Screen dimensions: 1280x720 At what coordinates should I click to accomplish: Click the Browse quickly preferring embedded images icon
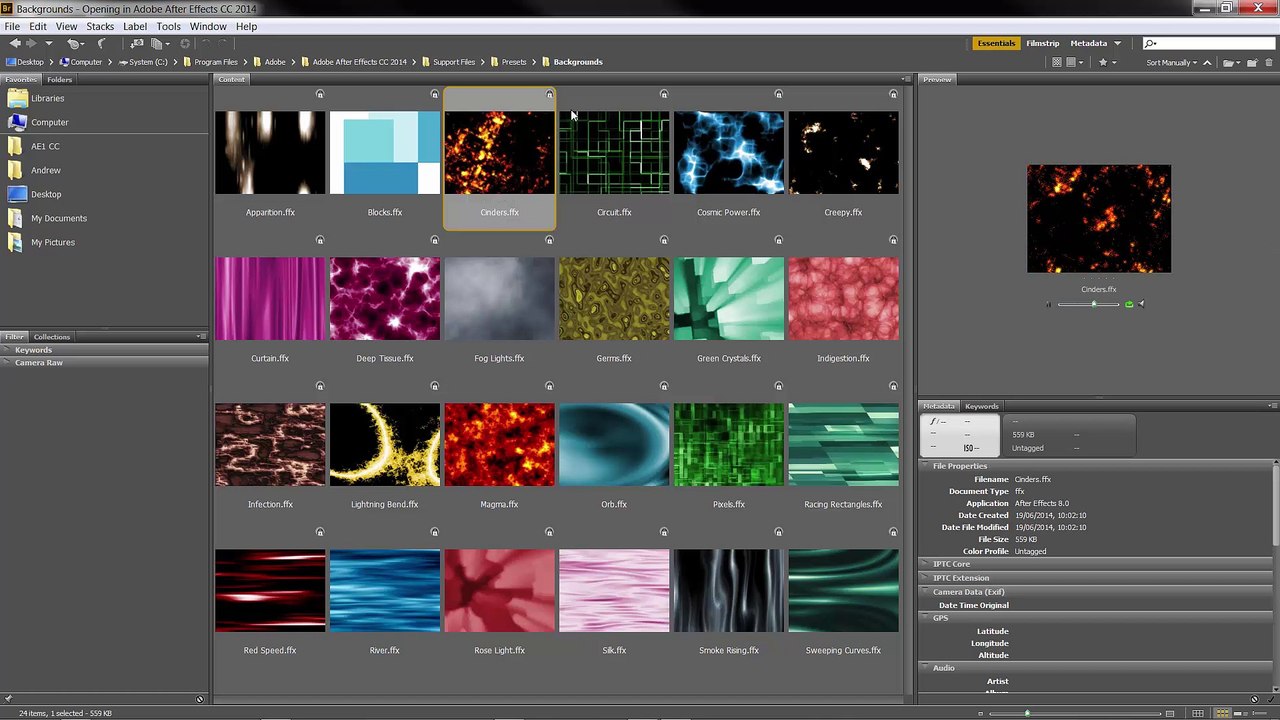[1057, 62]
